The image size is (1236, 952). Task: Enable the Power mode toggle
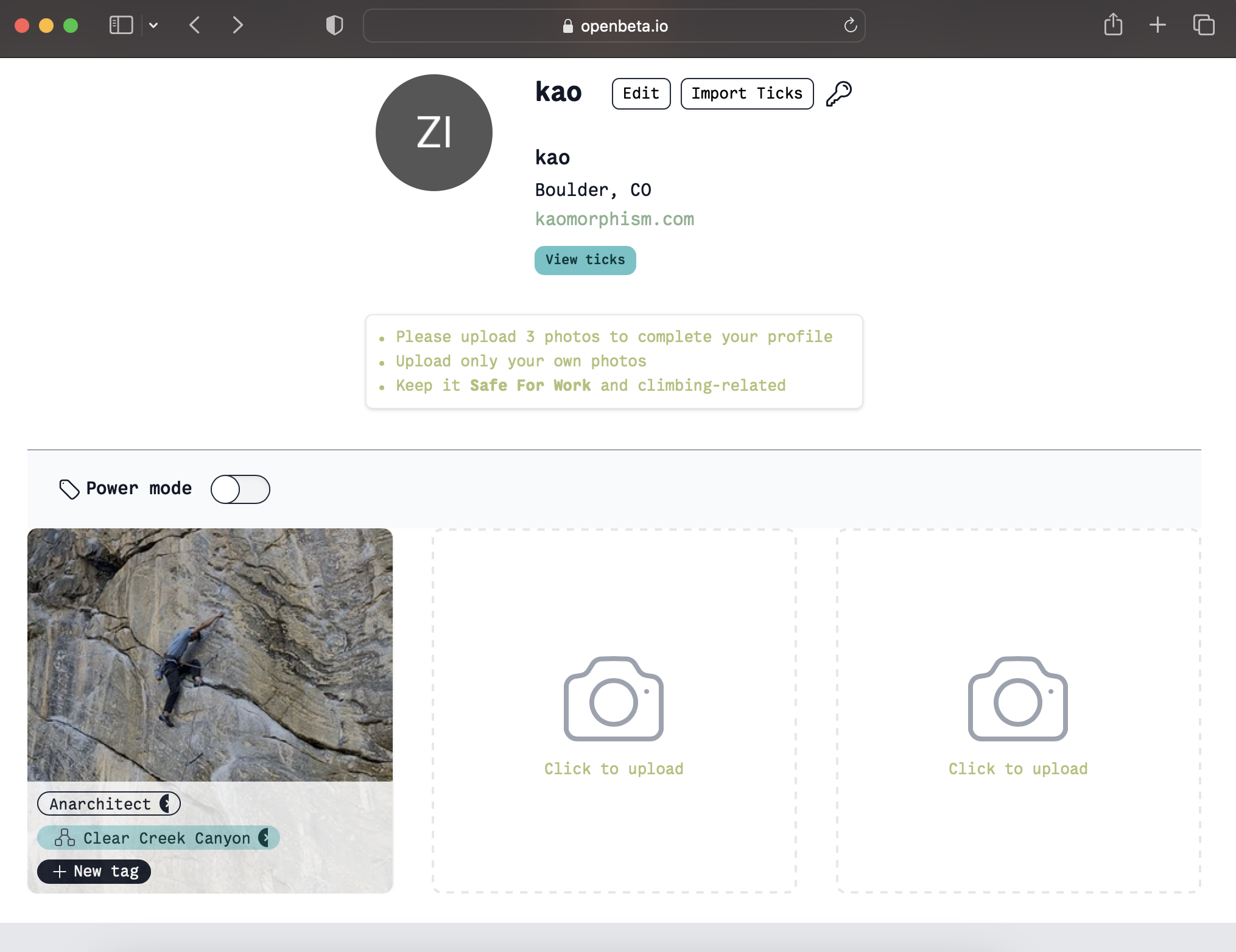coord(240,489)
